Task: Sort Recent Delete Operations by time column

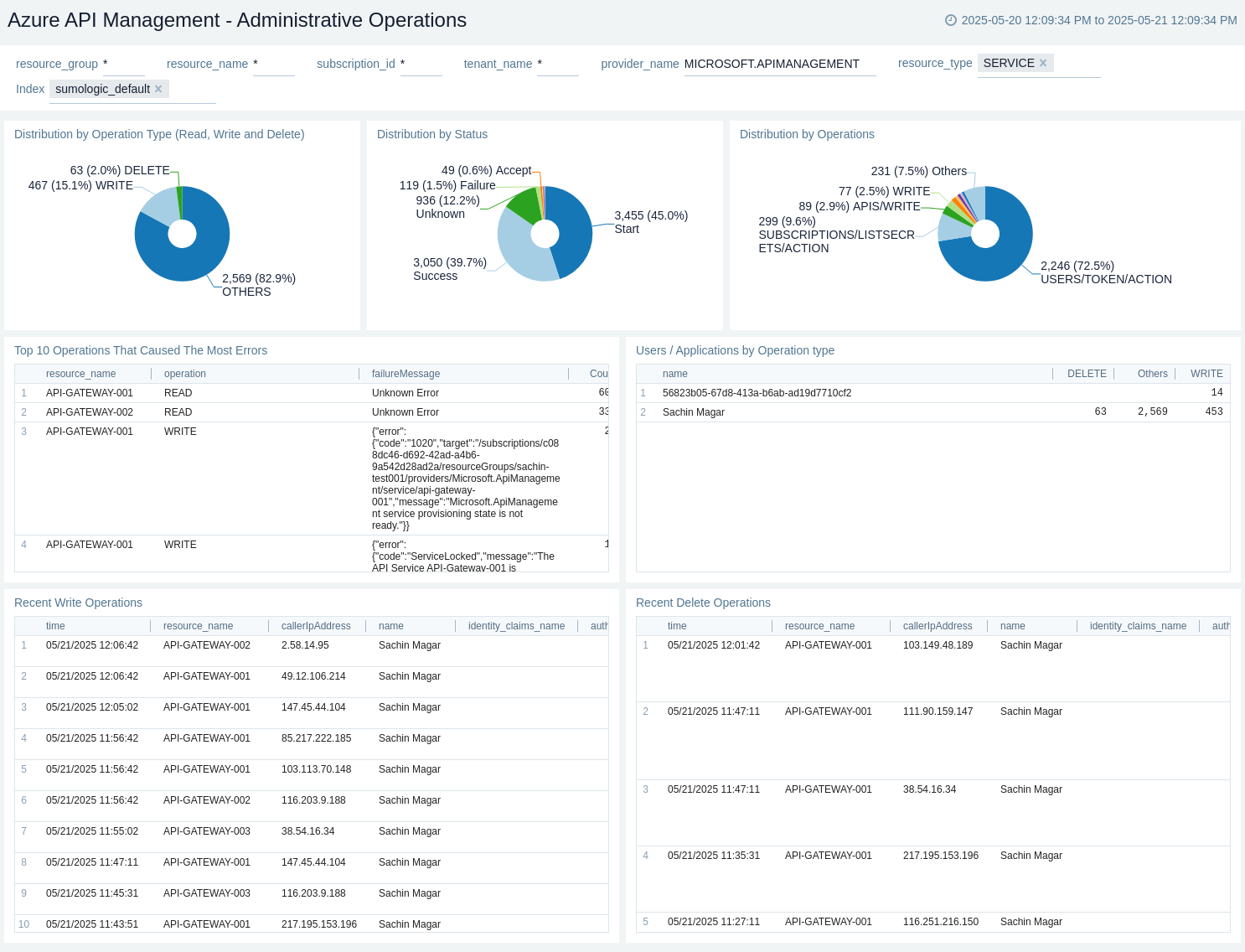Action: (x=677, y=626)
